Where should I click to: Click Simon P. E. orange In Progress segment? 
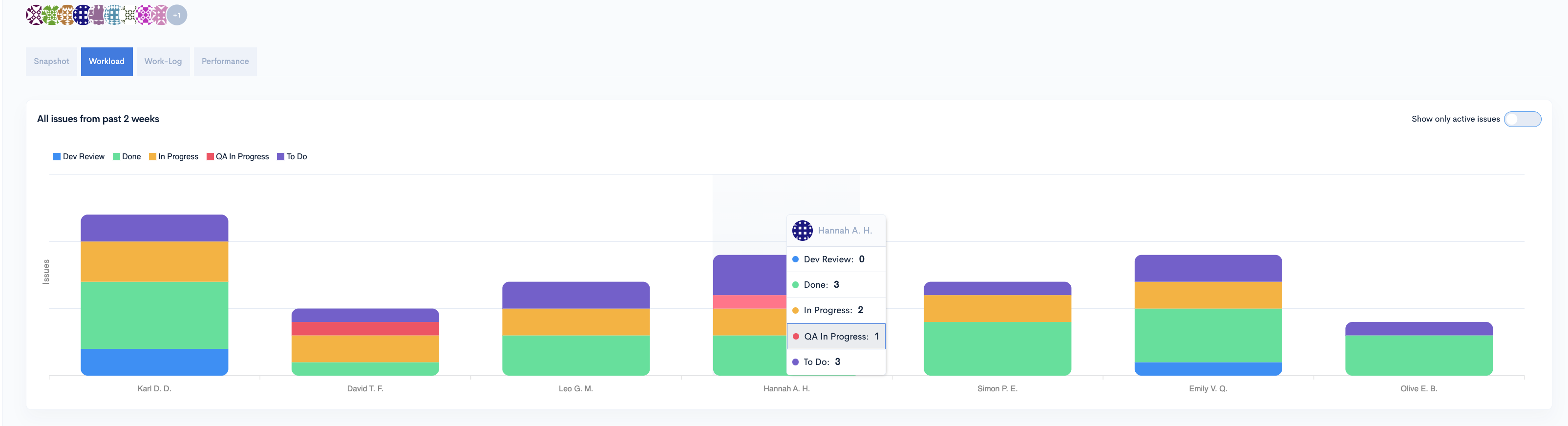point(997,309)
